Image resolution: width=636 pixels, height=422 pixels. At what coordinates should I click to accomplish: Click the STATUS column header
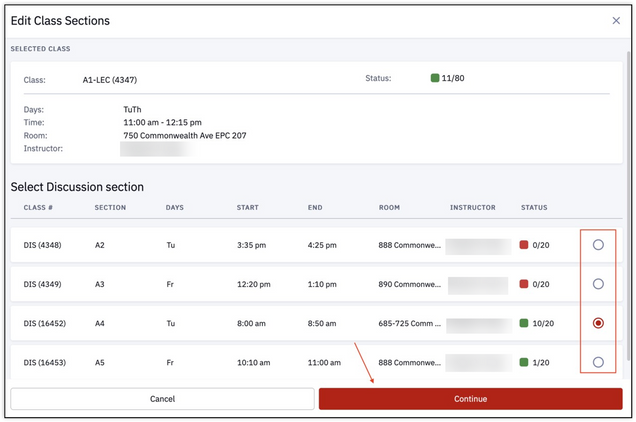coord(534,207)
